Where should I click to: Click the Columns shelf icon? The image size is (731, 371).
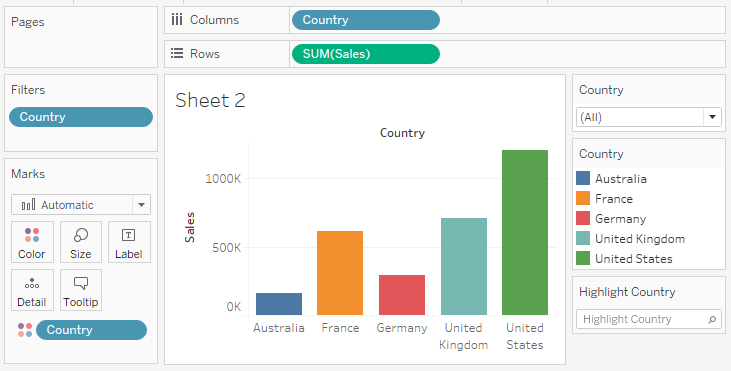(x=177, y=20)
